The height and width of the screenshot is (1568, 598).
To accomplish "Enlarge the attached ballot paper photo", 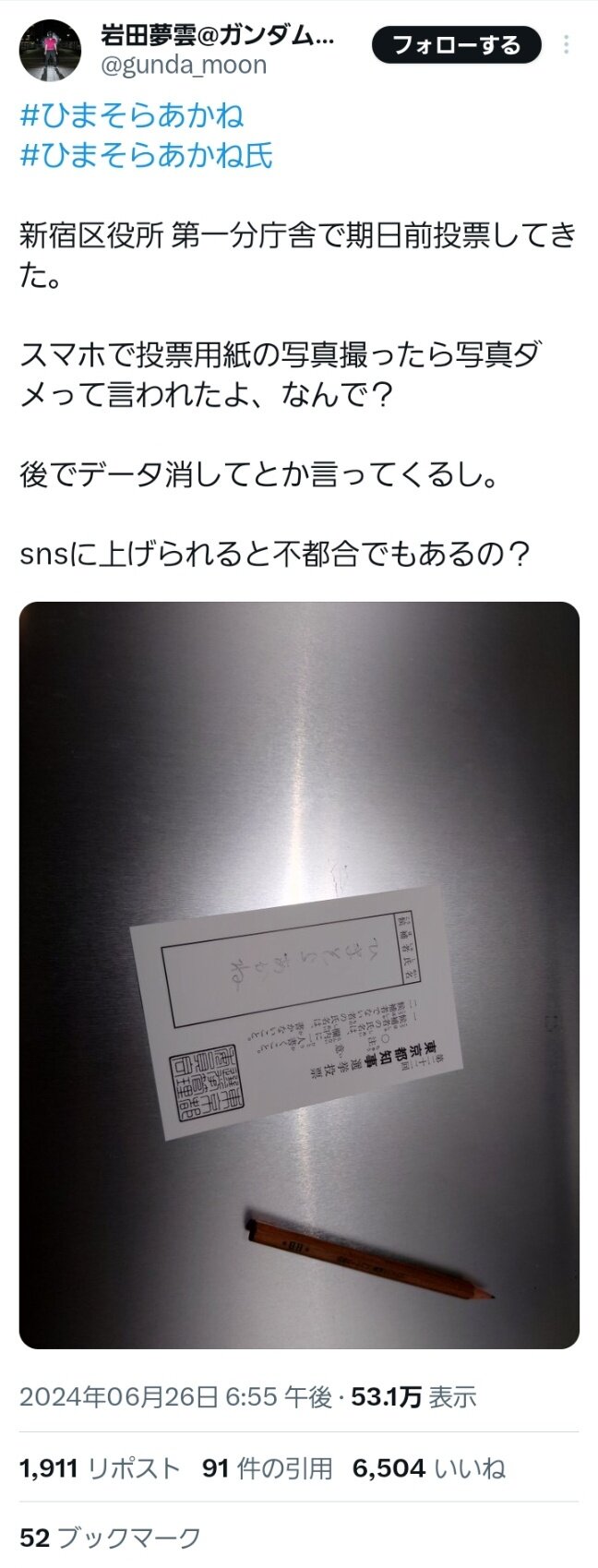I will pyautogui.click(x=299, y=975).
